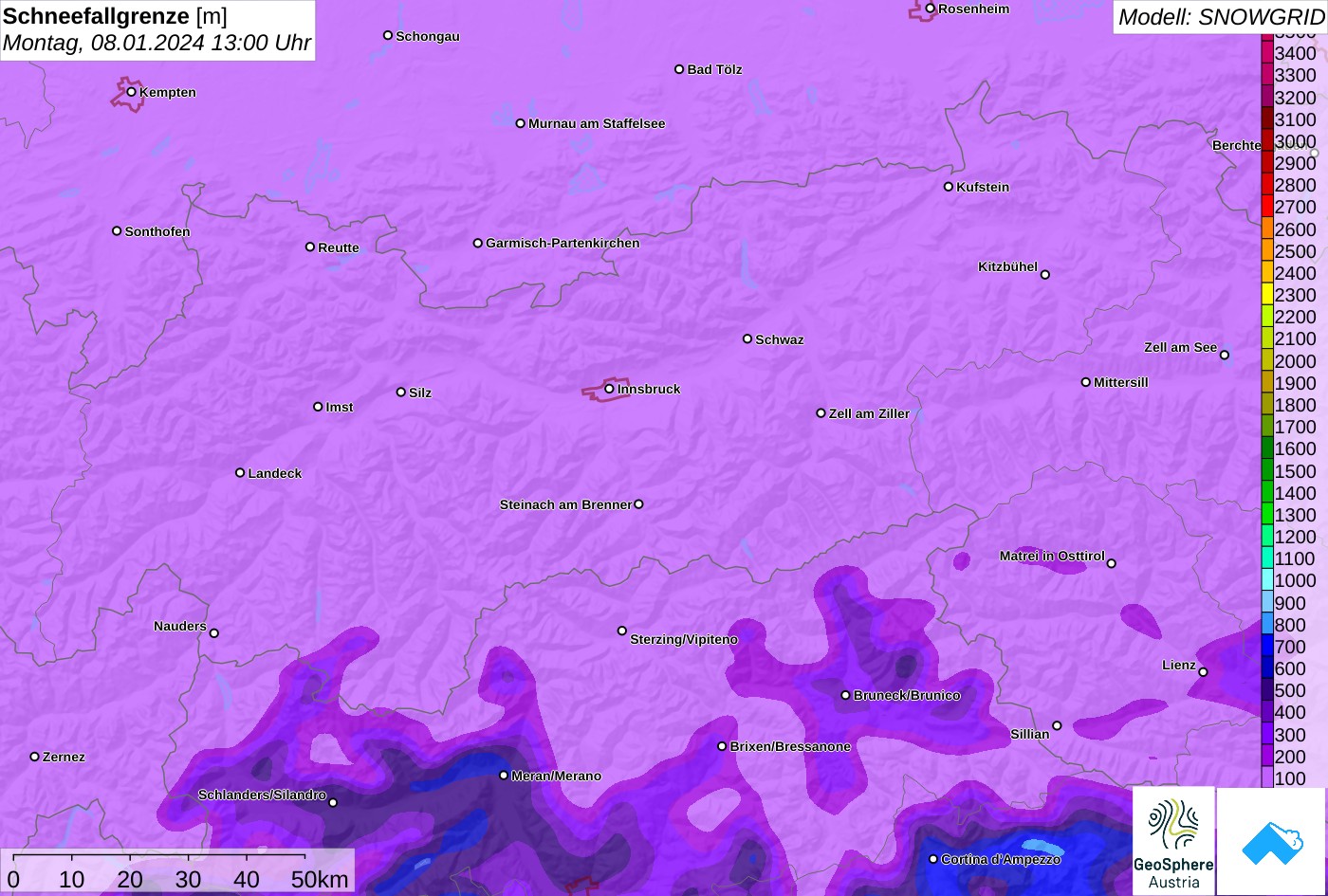
Task: Click the Bruneck/Brunico marker dot
Action: (845, 695)
